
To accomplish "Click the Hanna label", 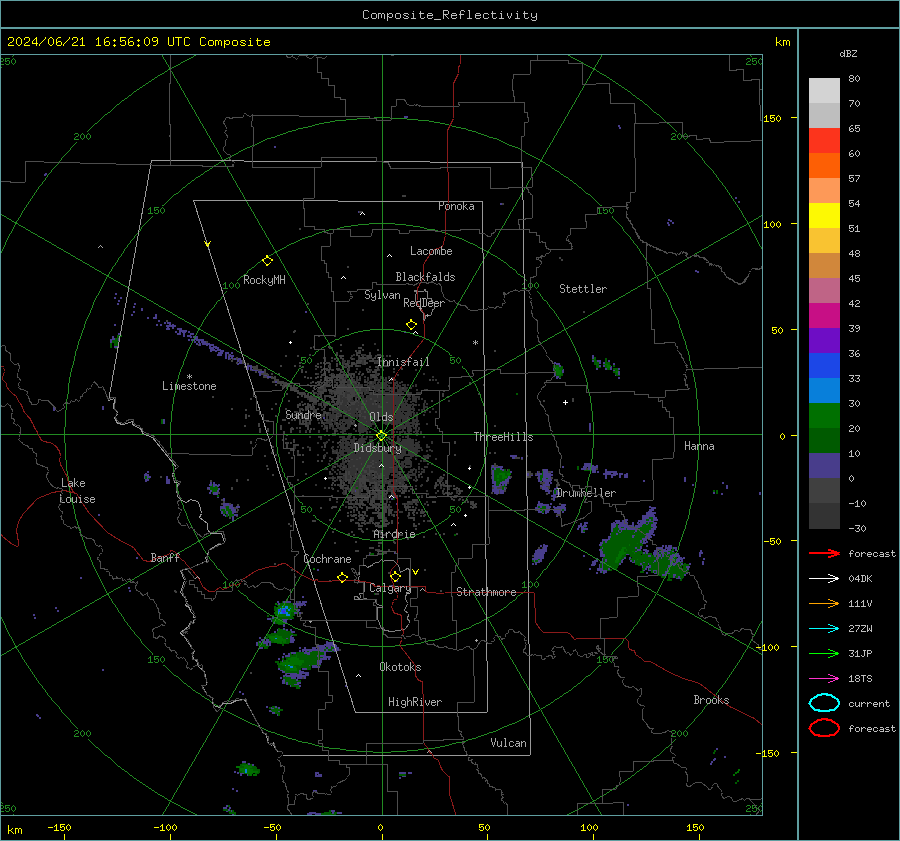I will pyautogui.click(x=699, y=446).
